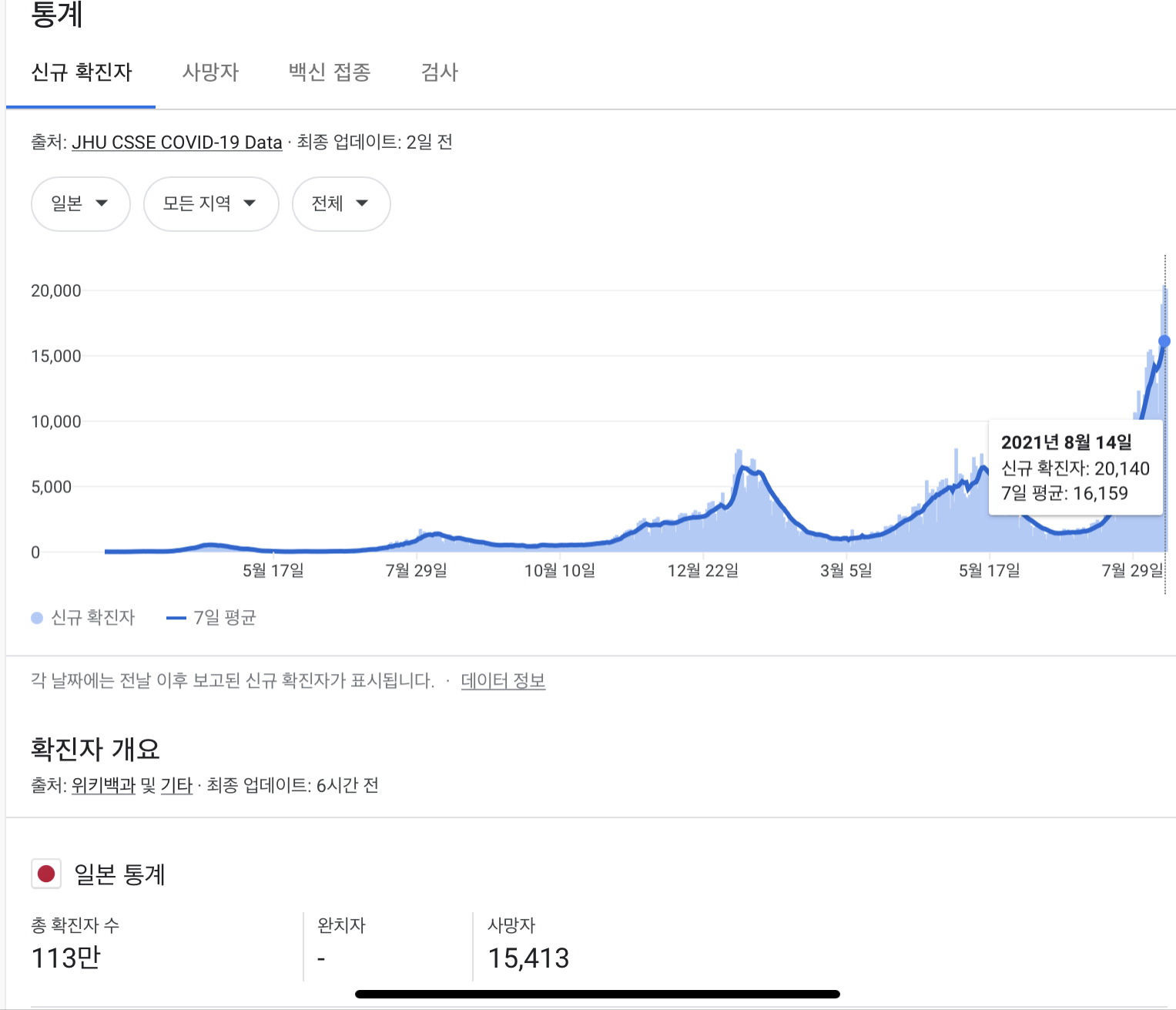Switch to the 검사 tab

440,72
